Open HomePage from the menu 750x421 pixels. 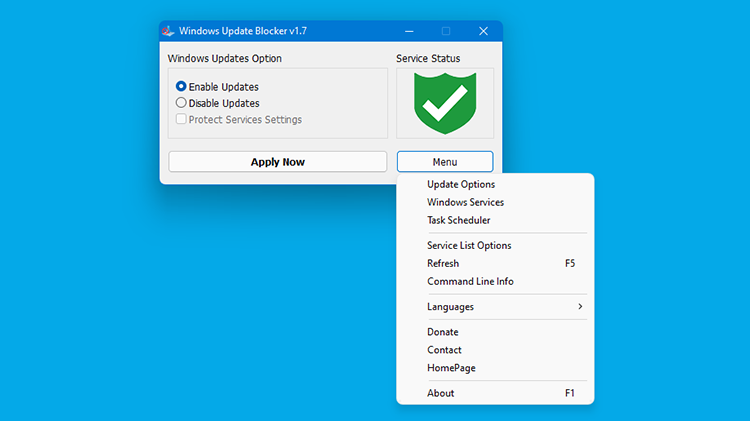[x=495, y=368]
